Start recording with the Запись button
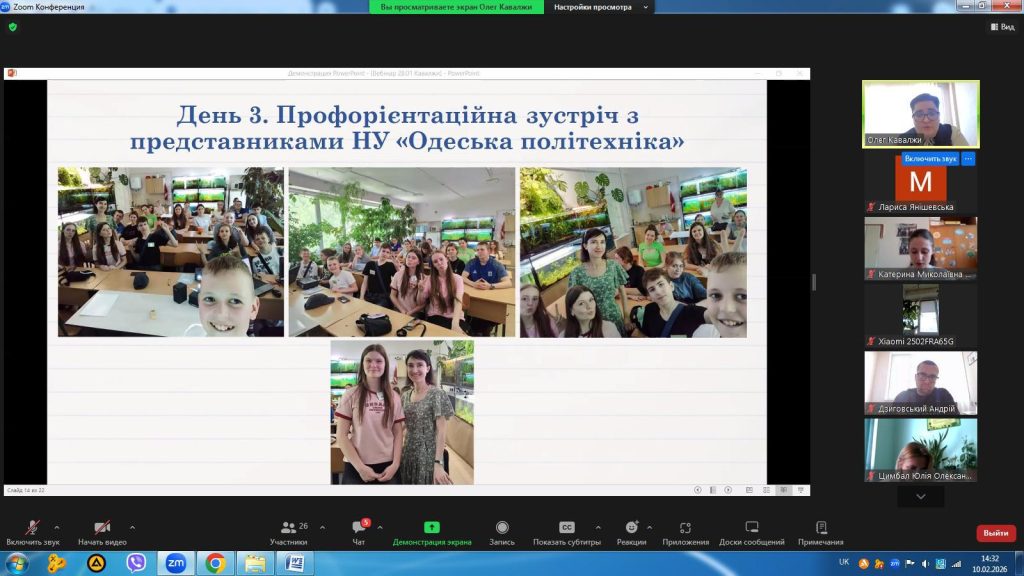This screenshot has width=1024, height=576. point(502,527)
